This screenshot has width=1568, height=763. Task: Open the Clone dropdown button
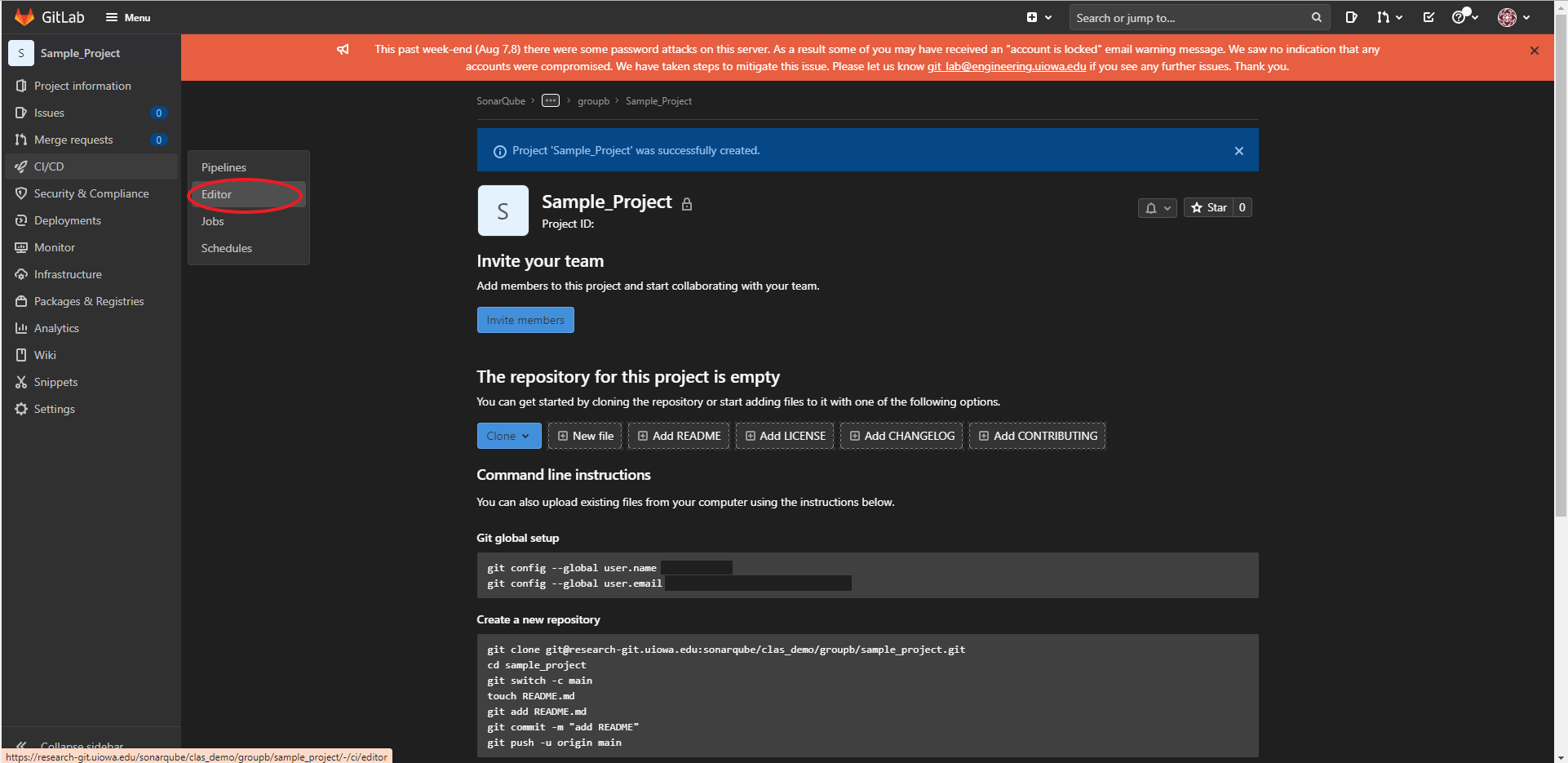[508, 436]
